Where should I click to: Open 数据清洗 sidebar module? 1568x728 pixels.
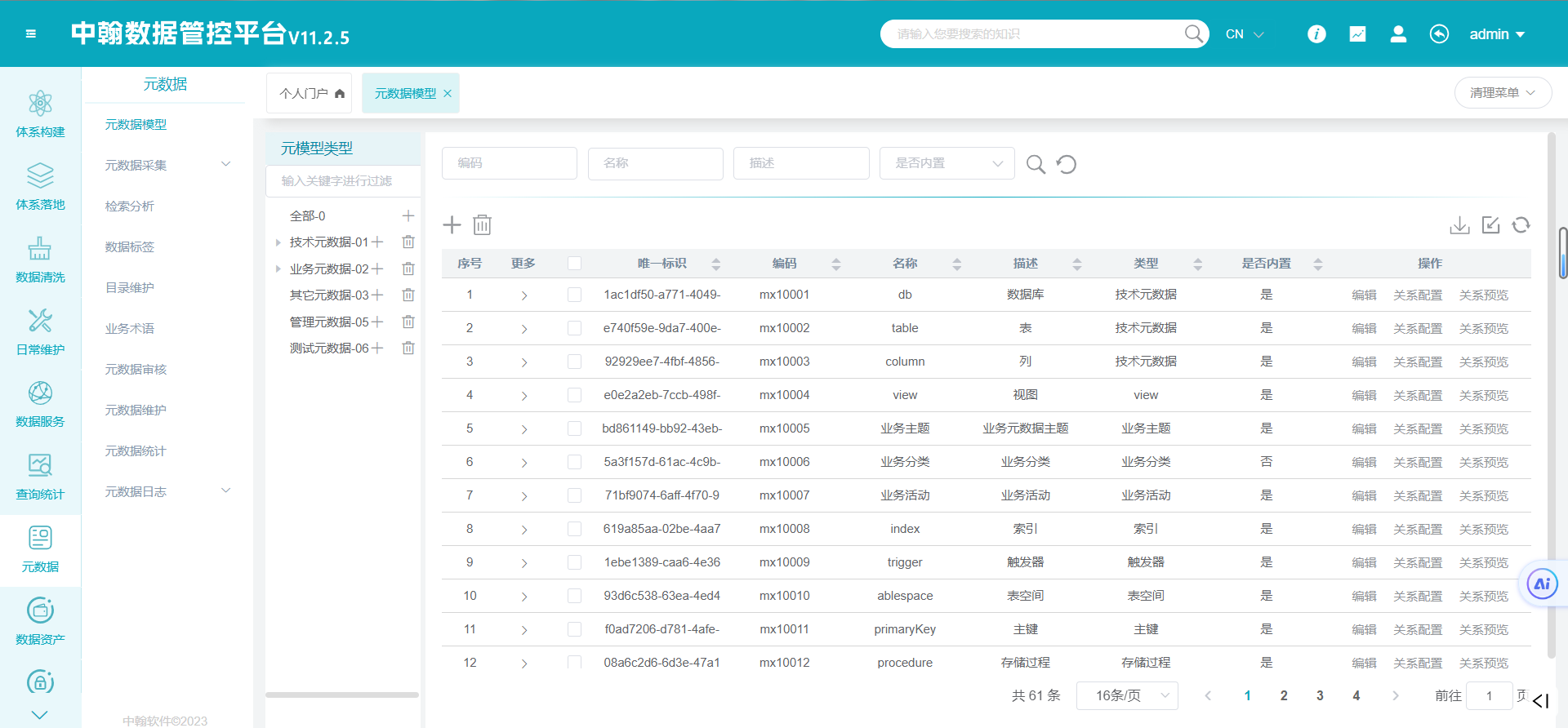(x=40, y=259)
